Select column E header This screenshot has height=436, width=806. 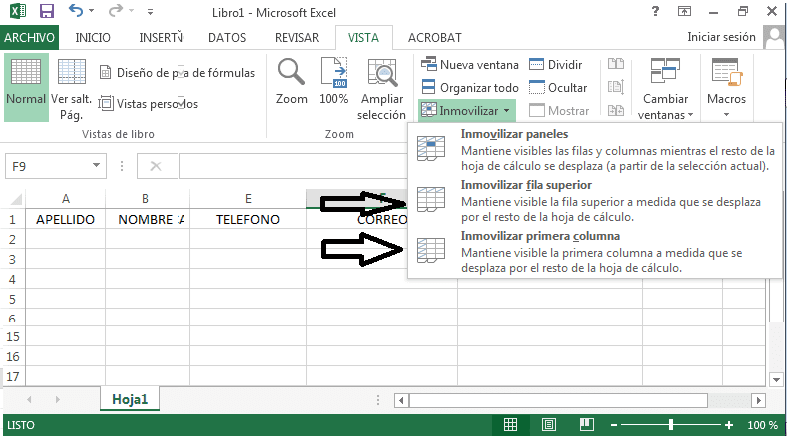tap(248, 198)
